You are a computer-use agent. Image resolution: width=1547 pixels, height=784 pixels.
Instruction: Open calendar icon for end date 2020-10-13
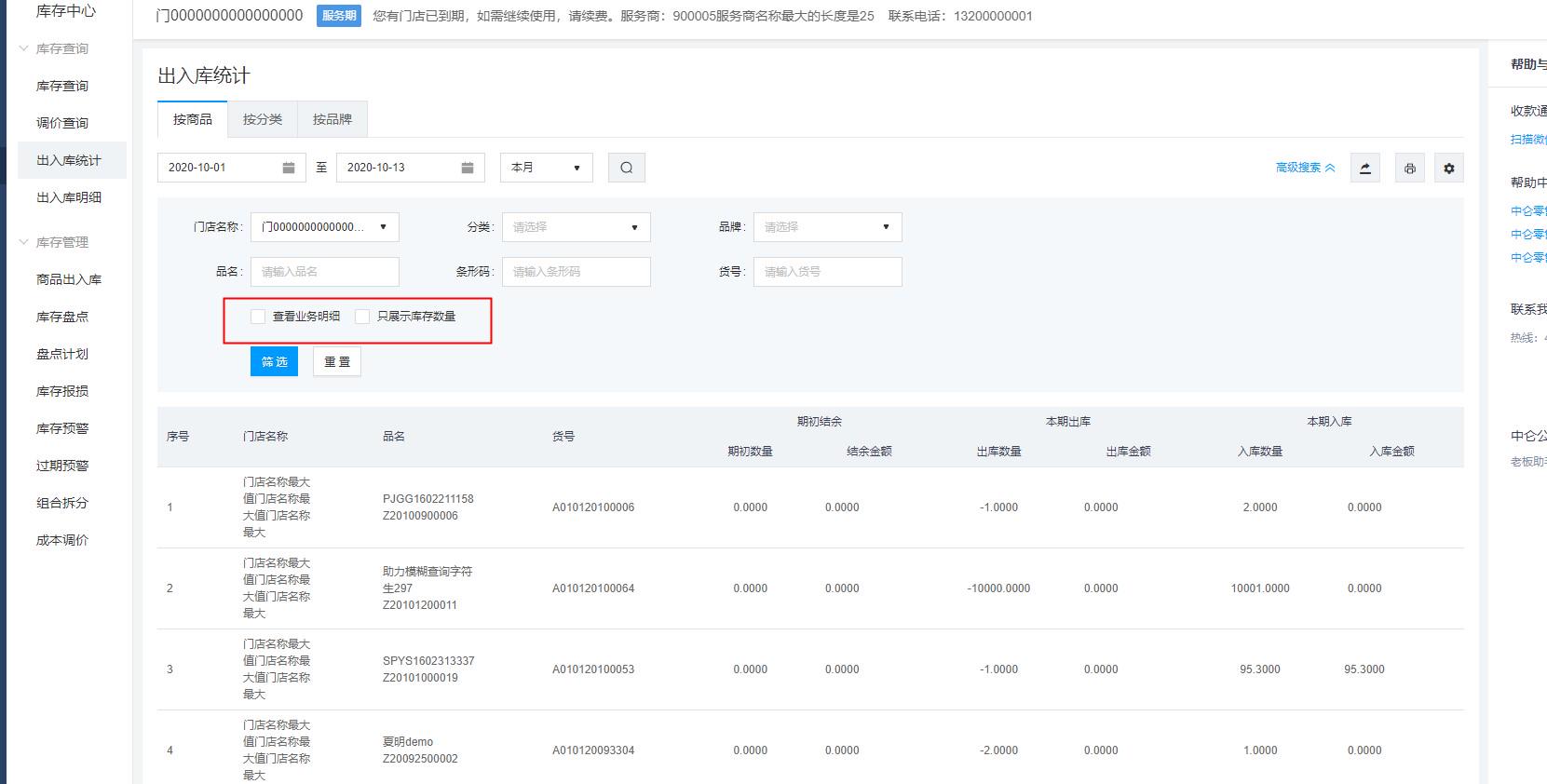coord(468,168)
